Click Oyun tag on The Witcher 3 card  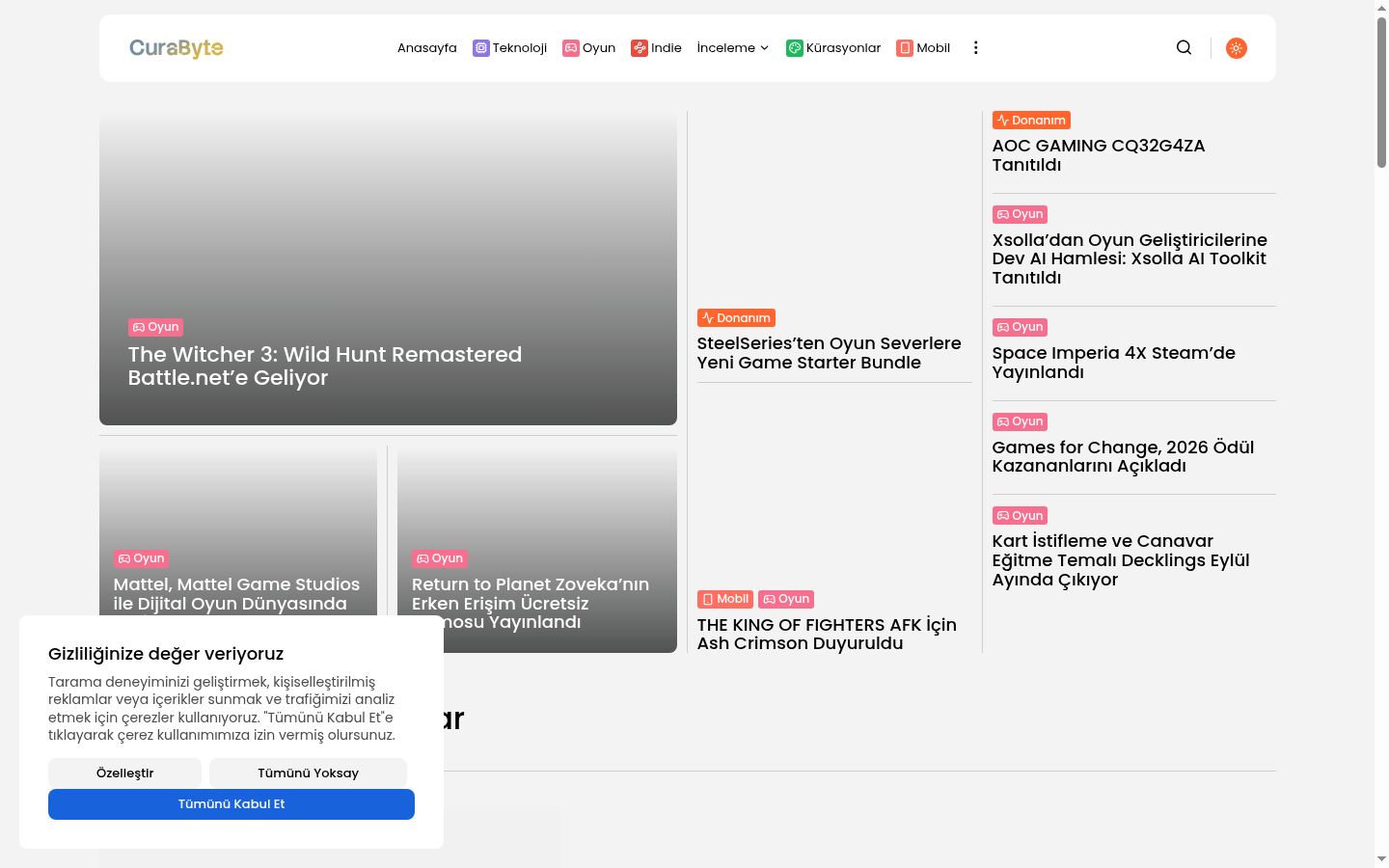155,327
